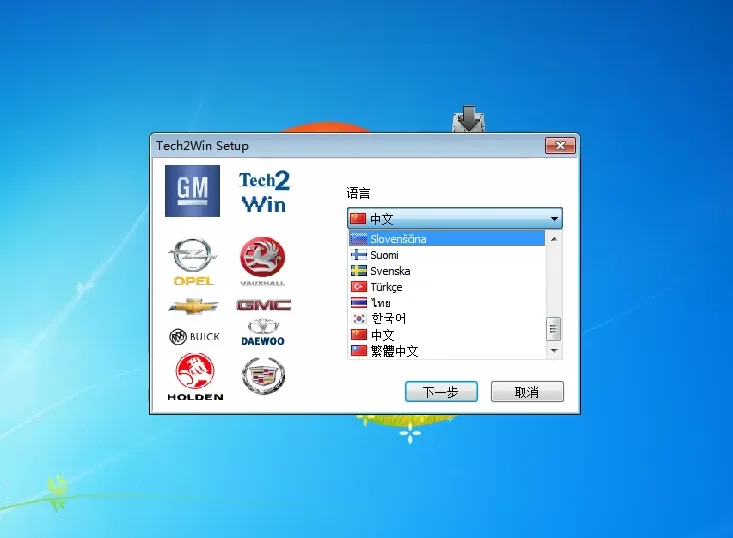Click the language list scroll-down arrow
The width and height of the screenshot is (733, 538).
click(x=554, y=351)
